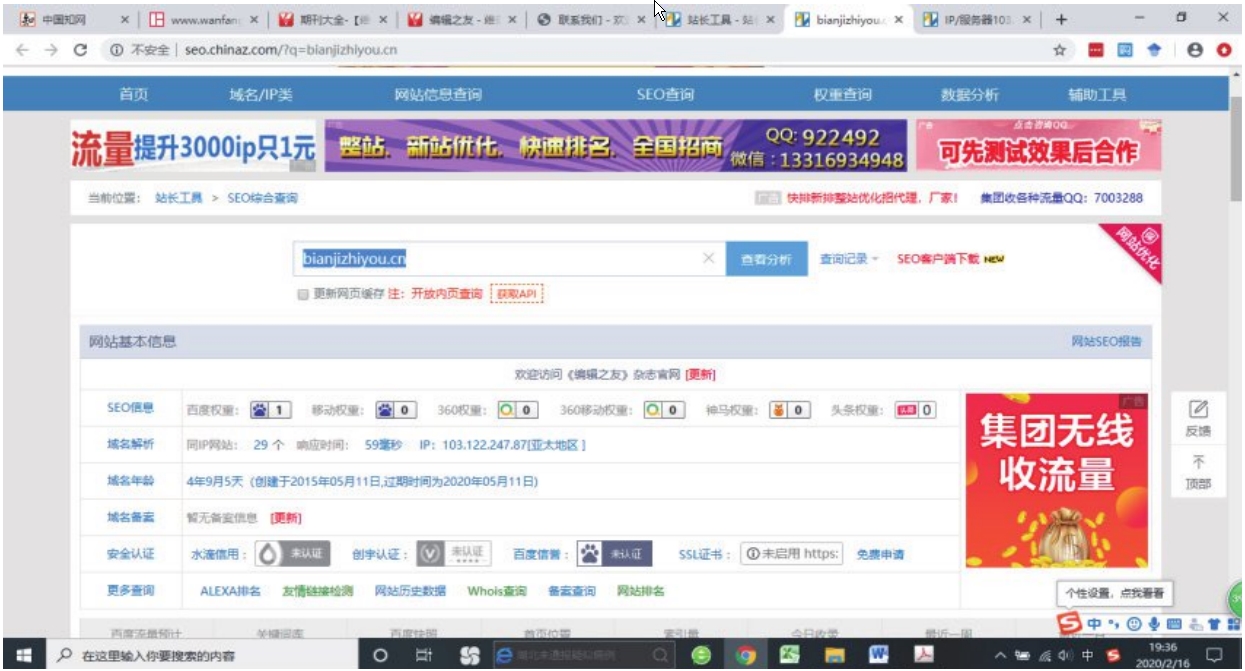
Task: Open the 网站历史数据 link
Action: [x=410, y=591]
